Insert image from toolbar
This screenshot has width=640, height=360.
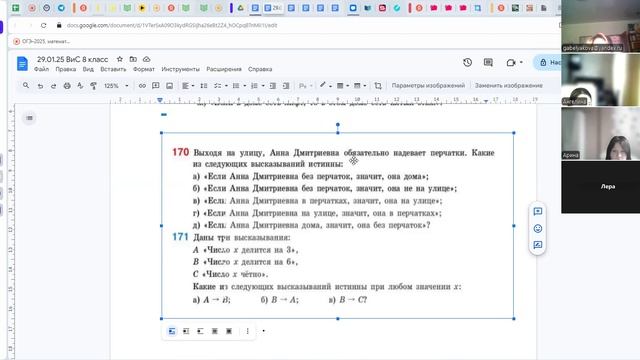tap(169, 86)
